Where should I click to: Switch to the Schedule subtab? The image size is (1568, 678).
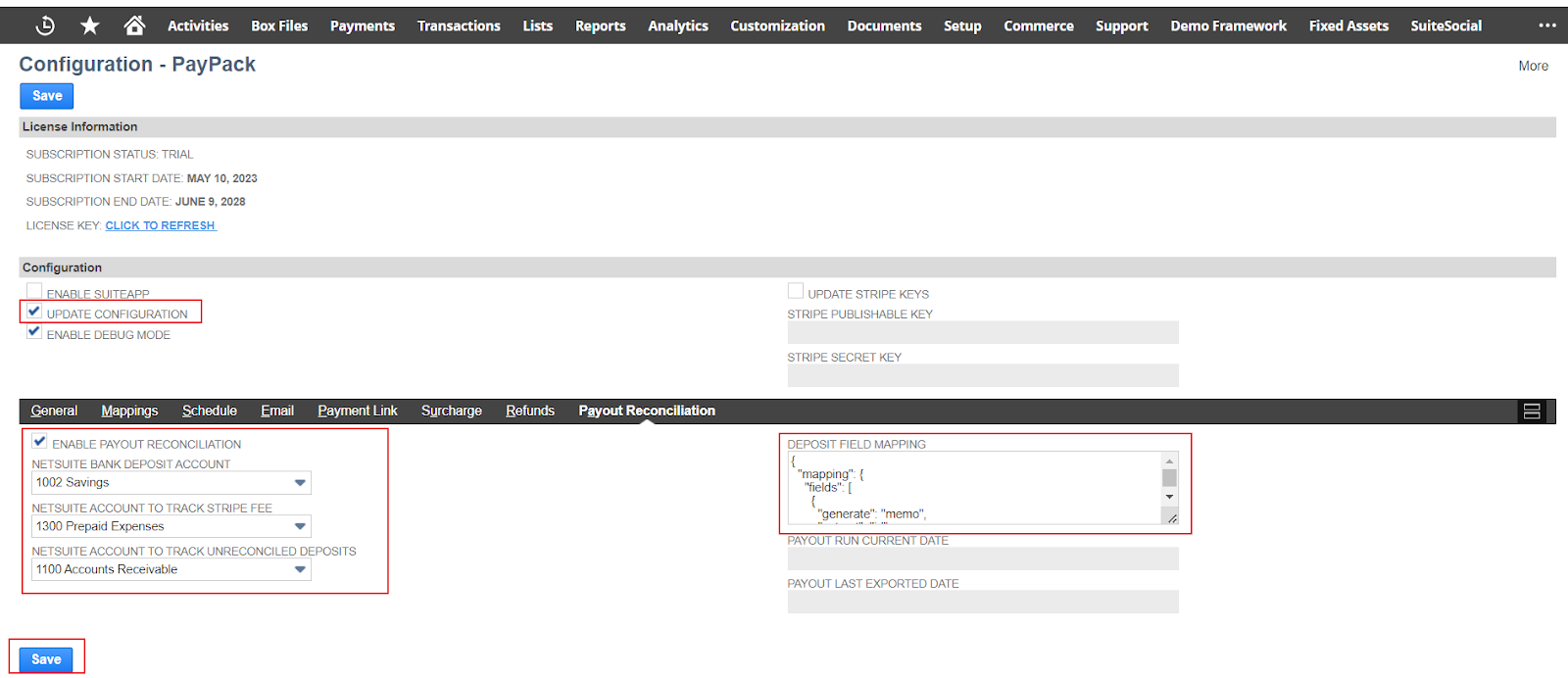[x=210, y=411]
